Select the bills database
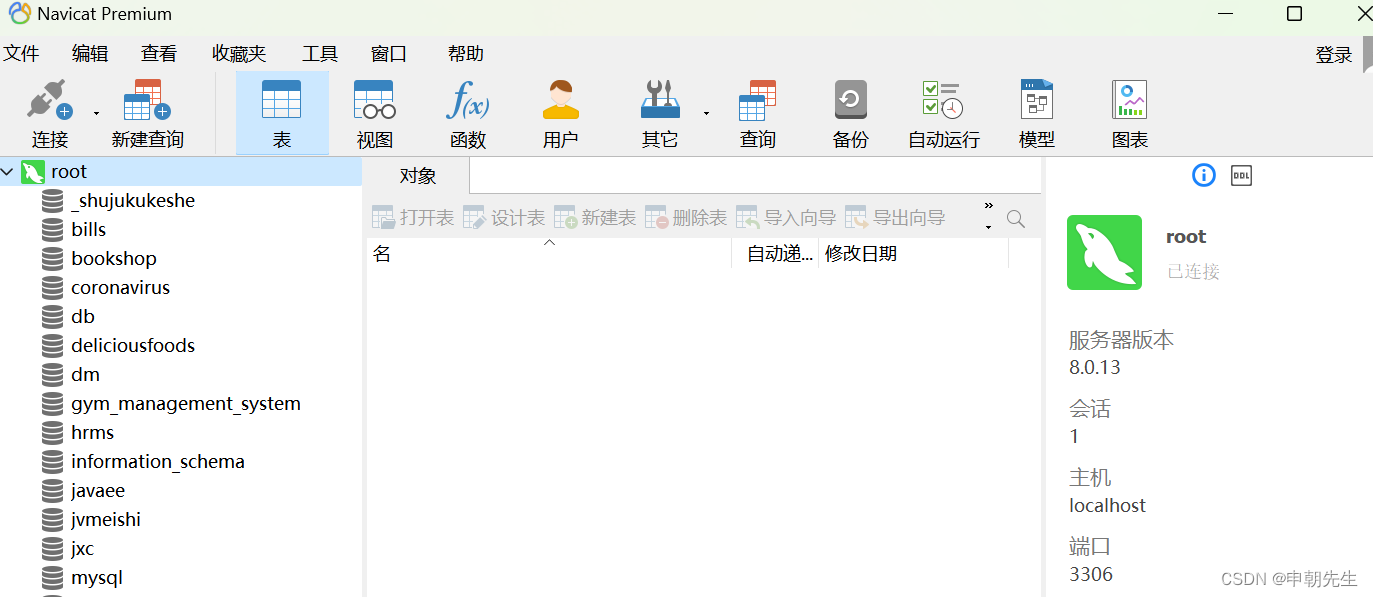 pos(88,230)
